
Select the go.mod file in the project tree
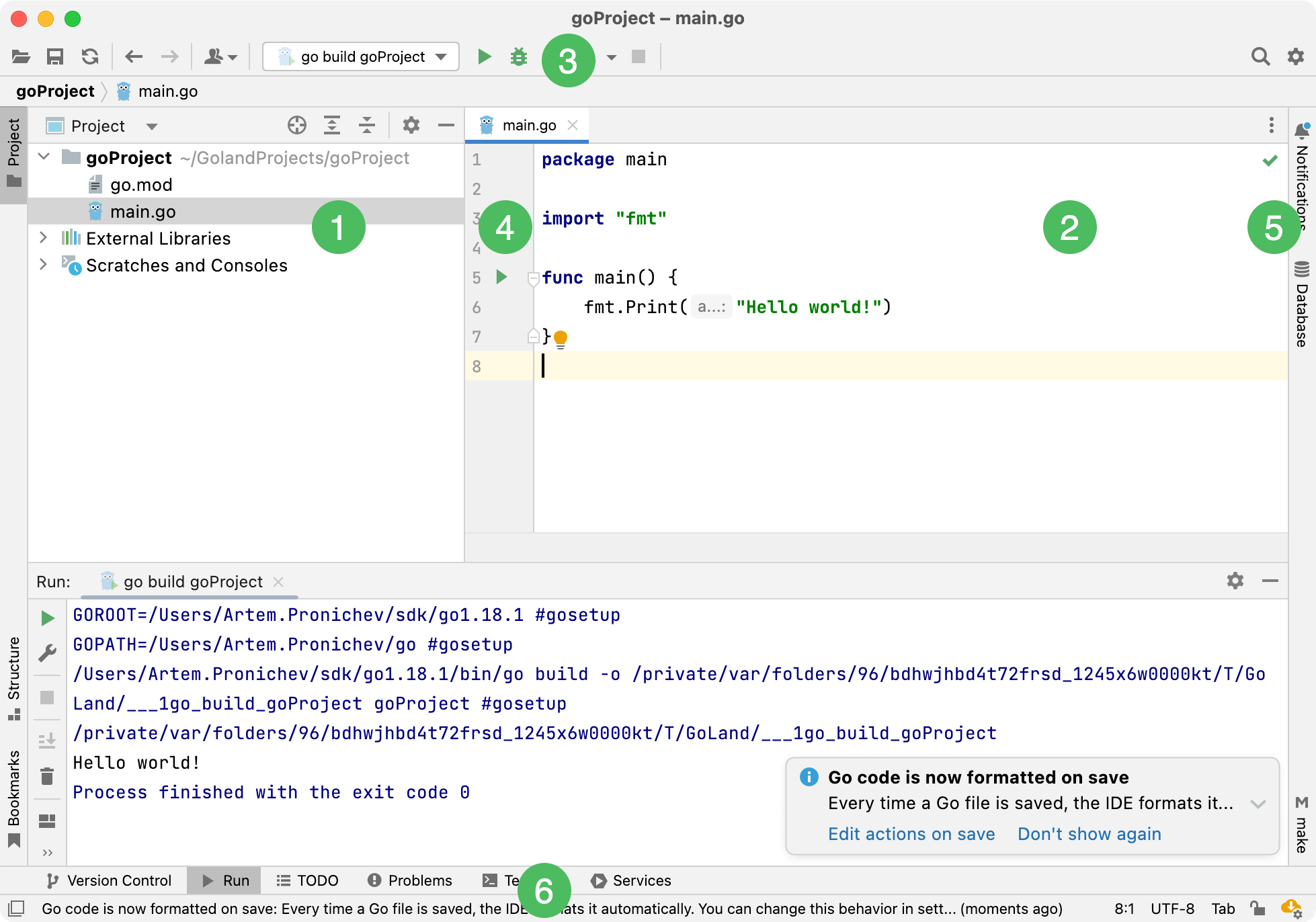click(141, 185)
